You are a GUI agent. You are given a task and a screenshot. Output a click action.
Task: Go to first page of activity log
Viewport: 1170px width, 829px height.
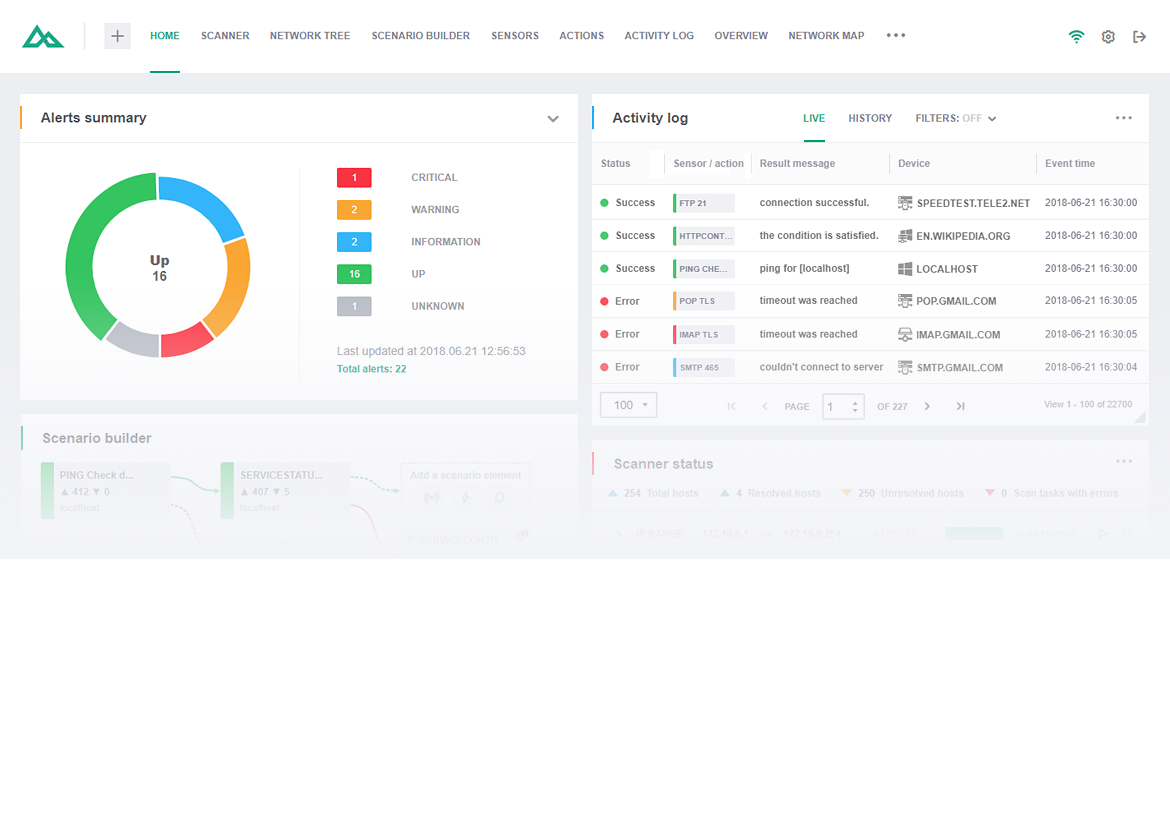tap(731, 406)
